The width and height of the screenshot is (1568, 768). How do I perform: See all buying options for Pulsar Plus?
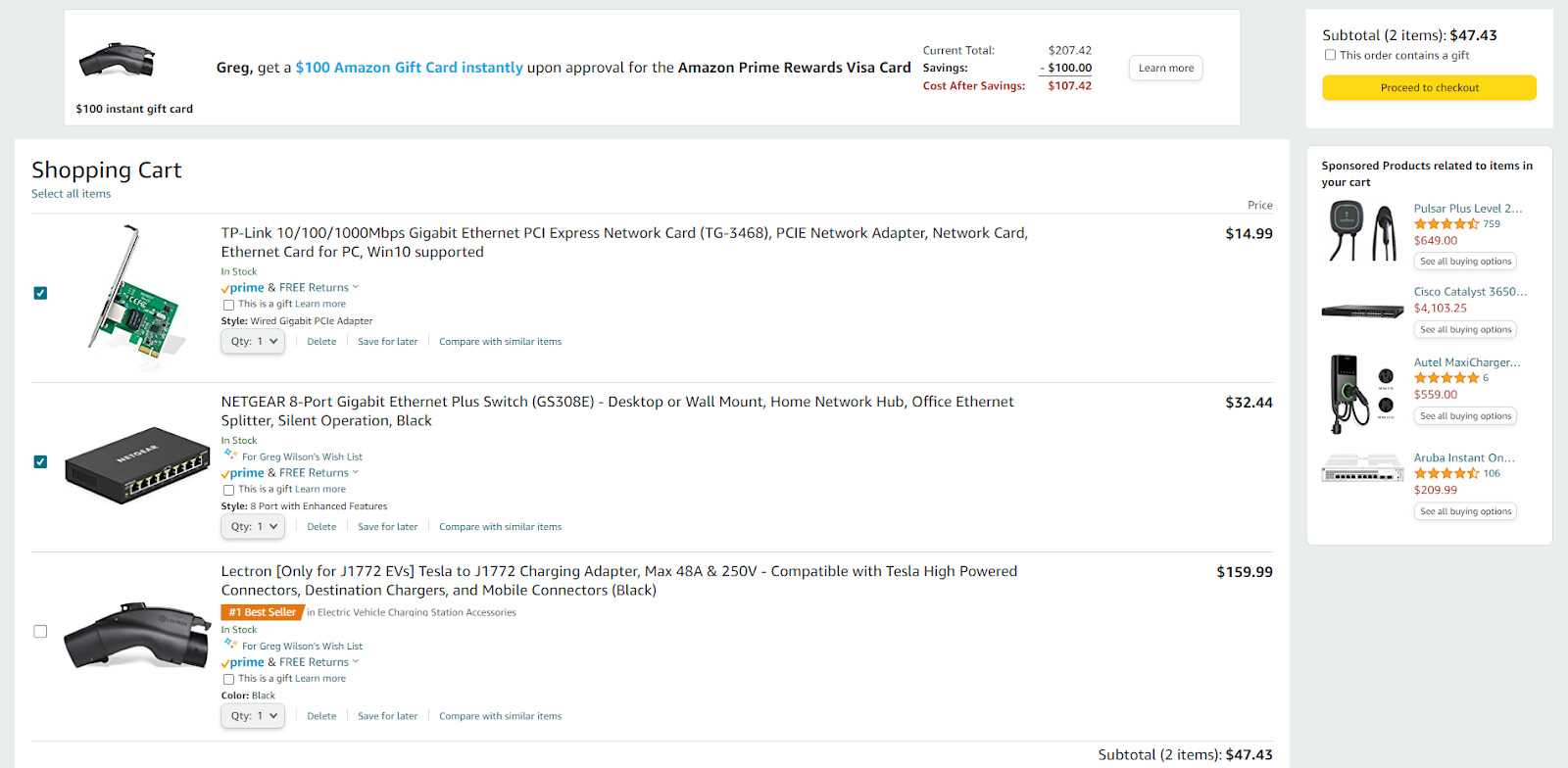1465,262
